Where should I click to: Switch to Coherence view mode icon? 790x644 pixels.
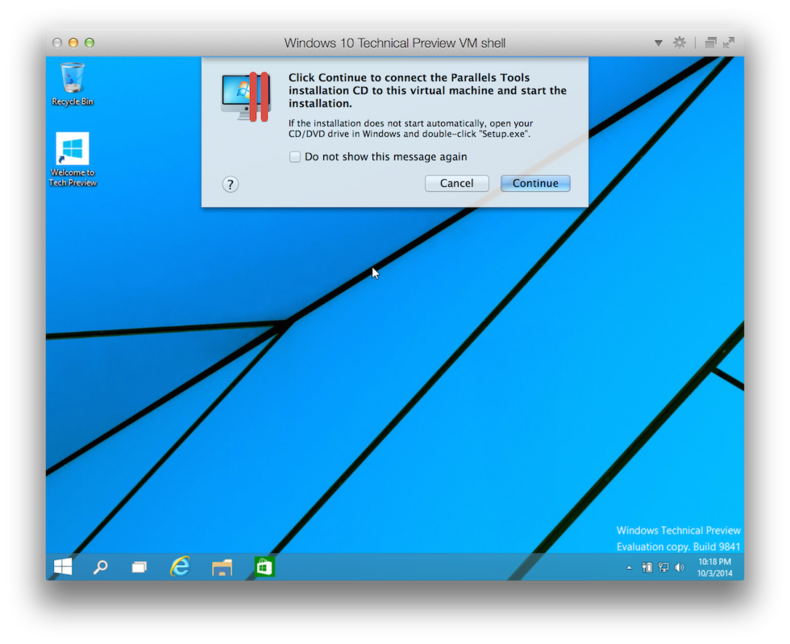pyautogui.click(x=710, y=43)
